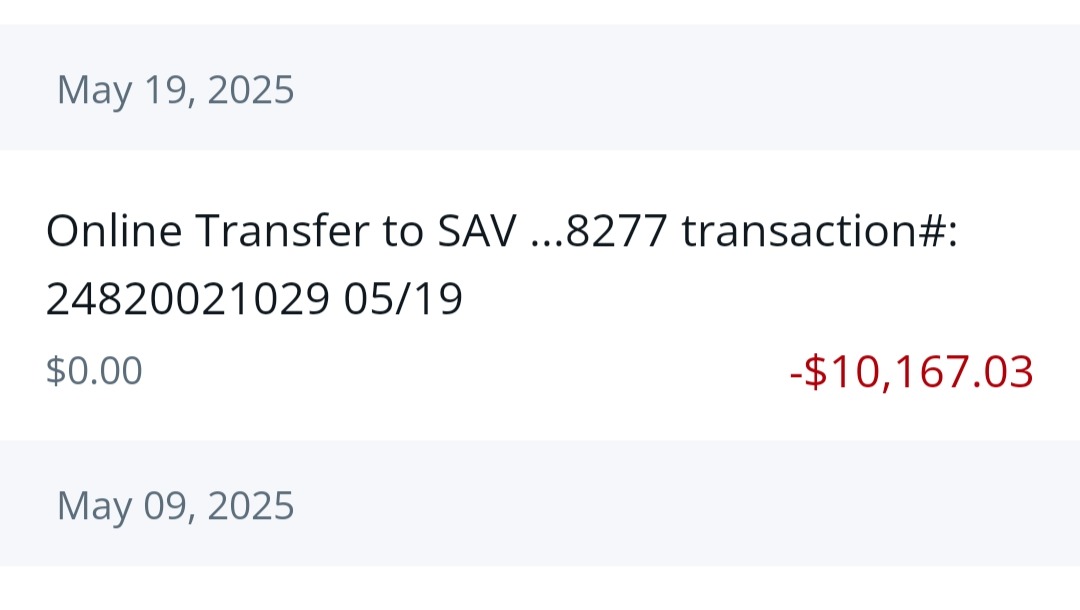Click the word 'May' in May 09 header
This screenshot has width=1080, height=610.
click(92, 505)
